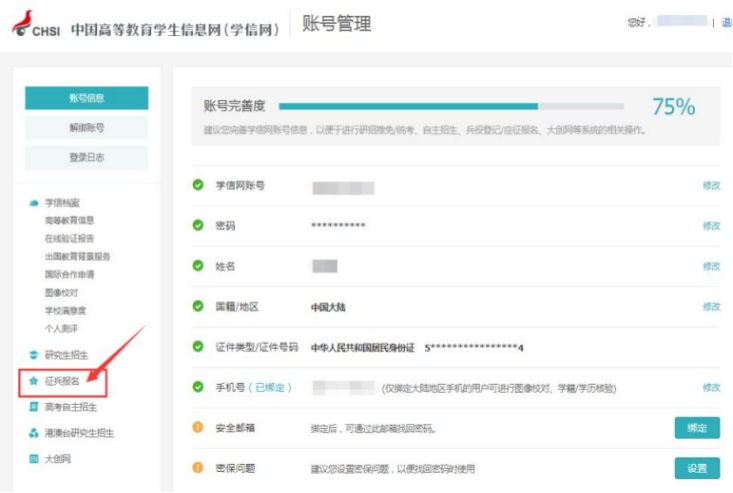The width and height of the screenshot is (733, 493).
Task: Click the 中华人民共和国居民身份证 text
Action: click(363, 348)
